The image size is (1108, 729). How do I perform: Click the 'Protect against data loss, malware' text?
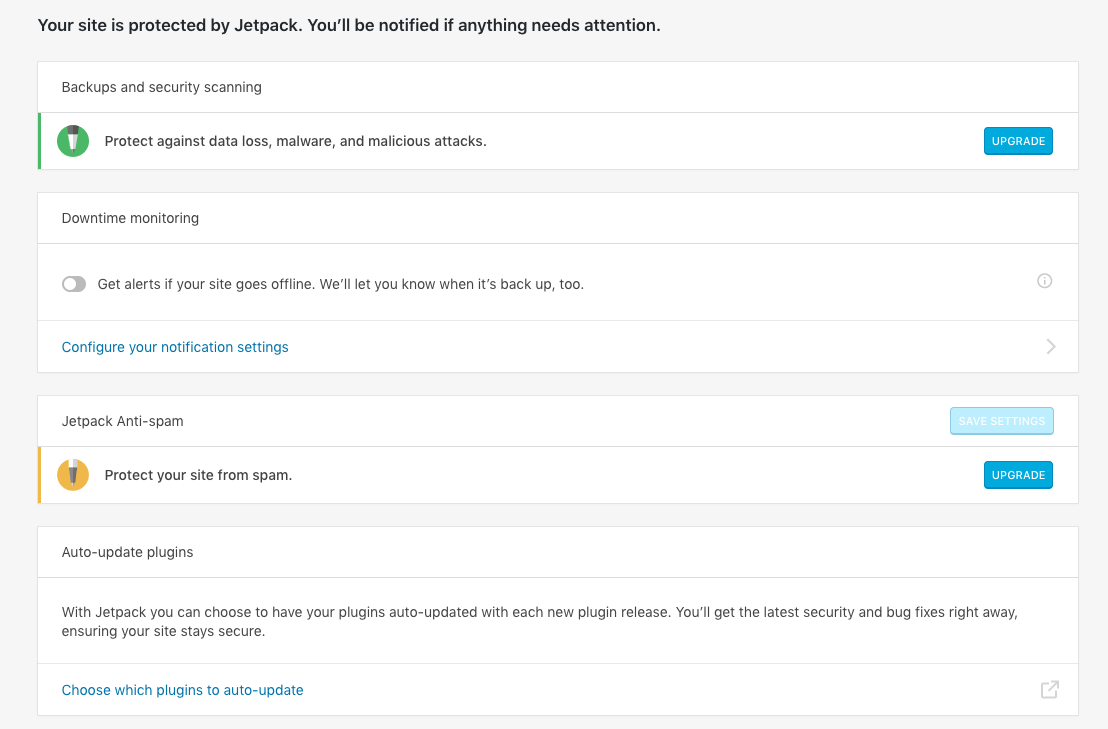[x=295, y=141]
